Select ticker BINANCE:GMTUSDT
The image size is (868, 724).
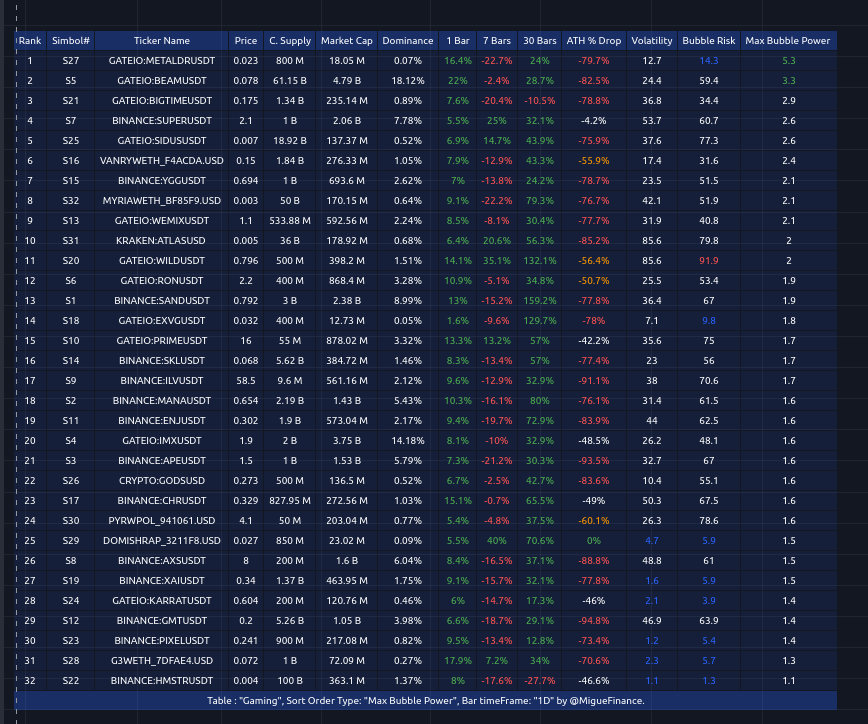tap(162, 620)
